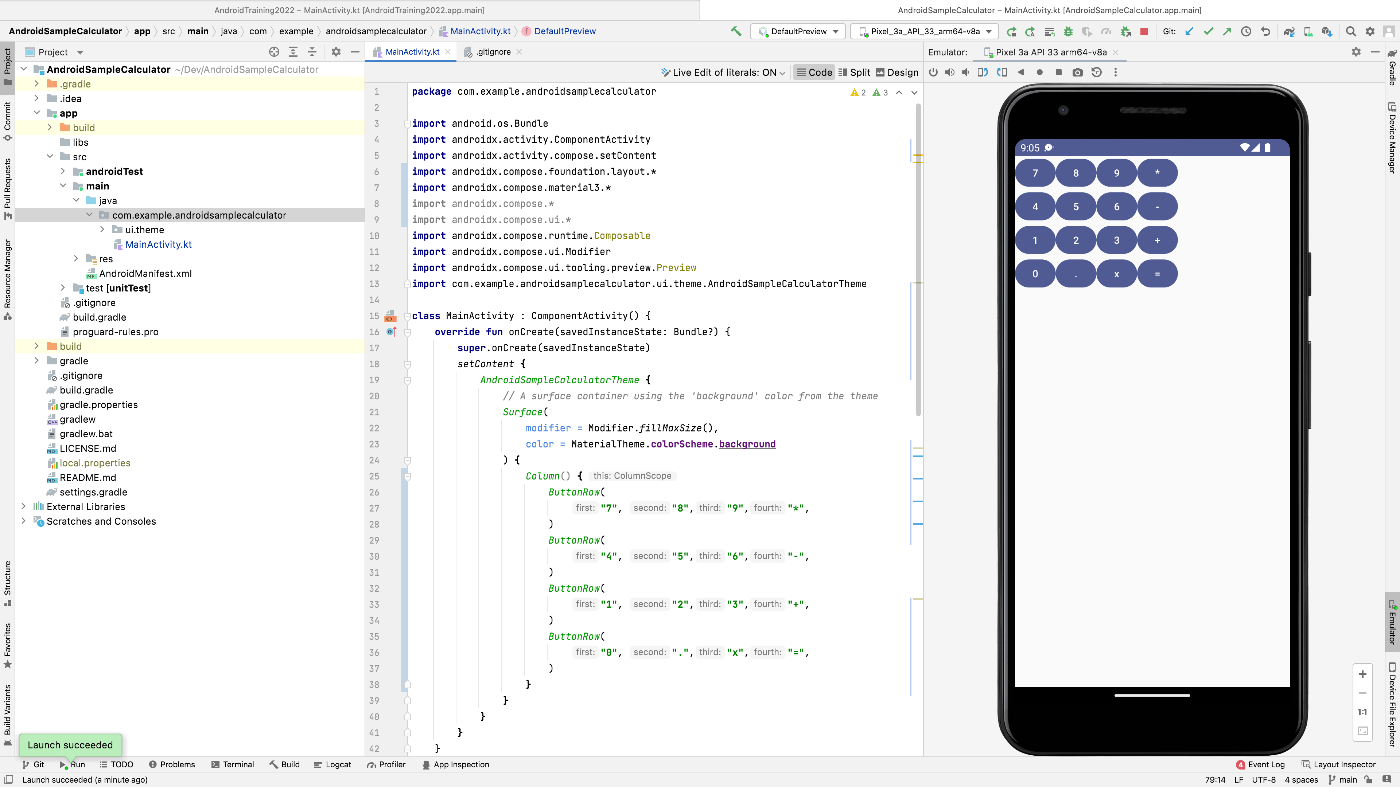Open Search Everywhere magnifier icon
The image size is (1400, 787).
1351,31
